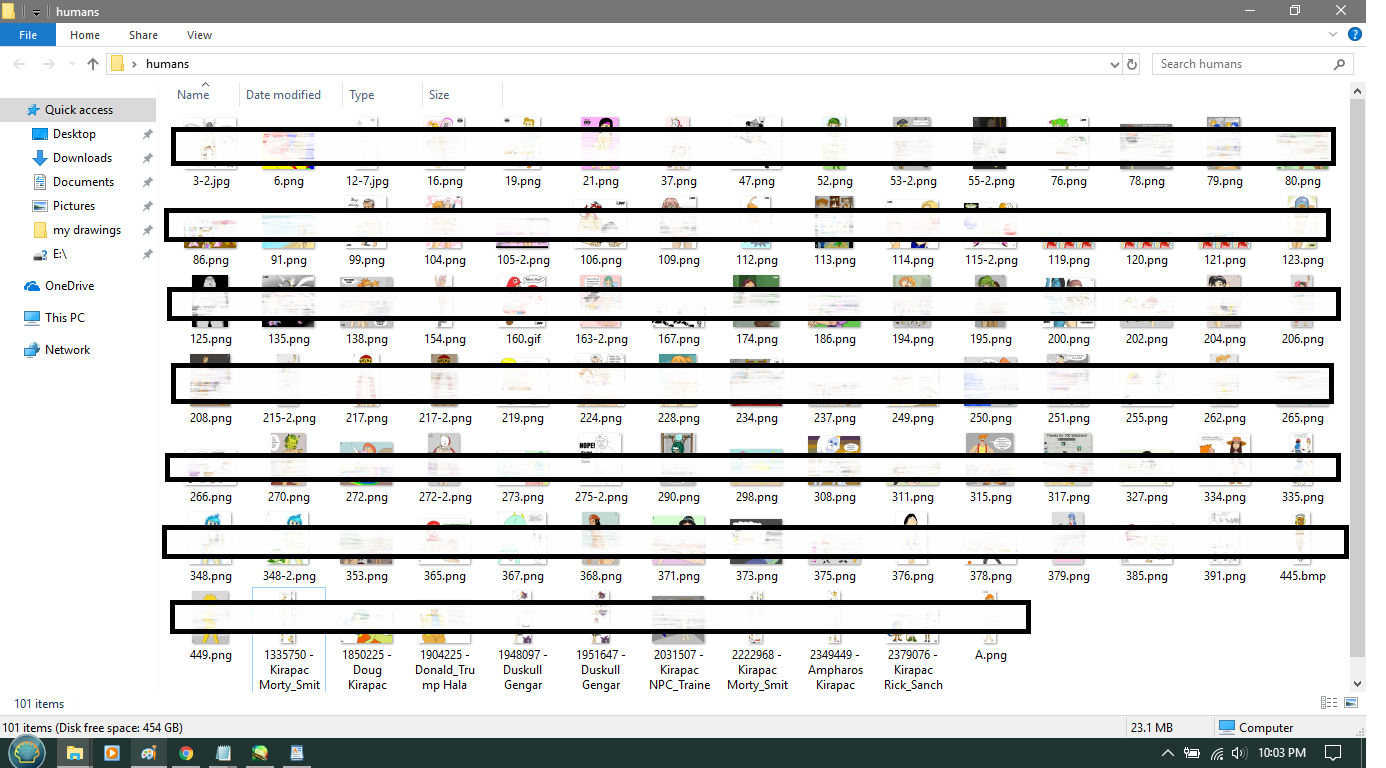Select the file 449.png

click(211, 627)
